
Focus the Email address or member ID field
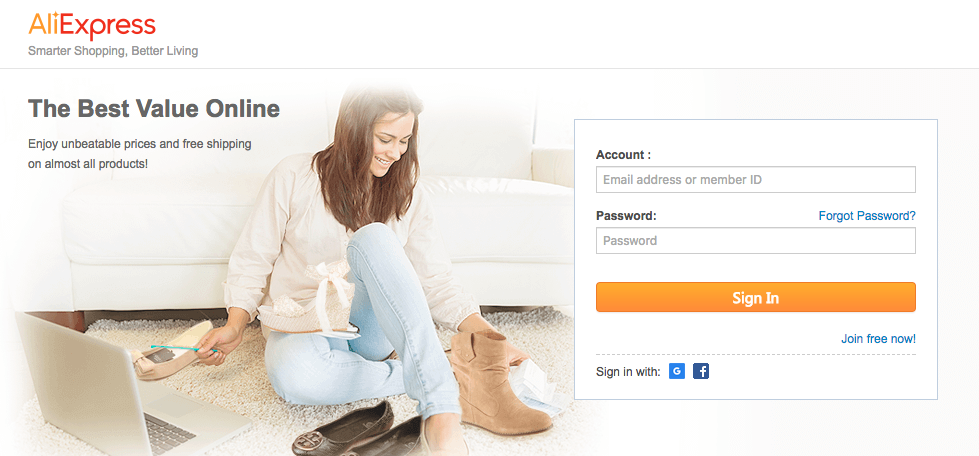pos(755,179)
